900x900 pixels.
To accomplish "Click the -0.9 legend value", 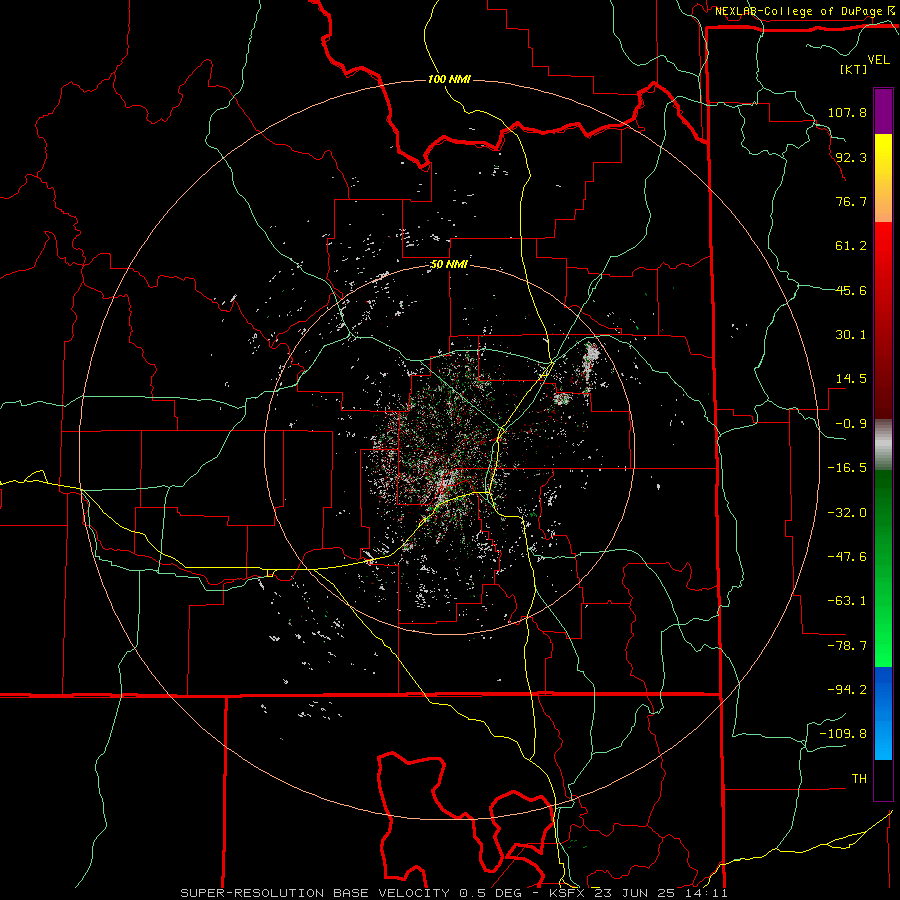I will point(851,424).
